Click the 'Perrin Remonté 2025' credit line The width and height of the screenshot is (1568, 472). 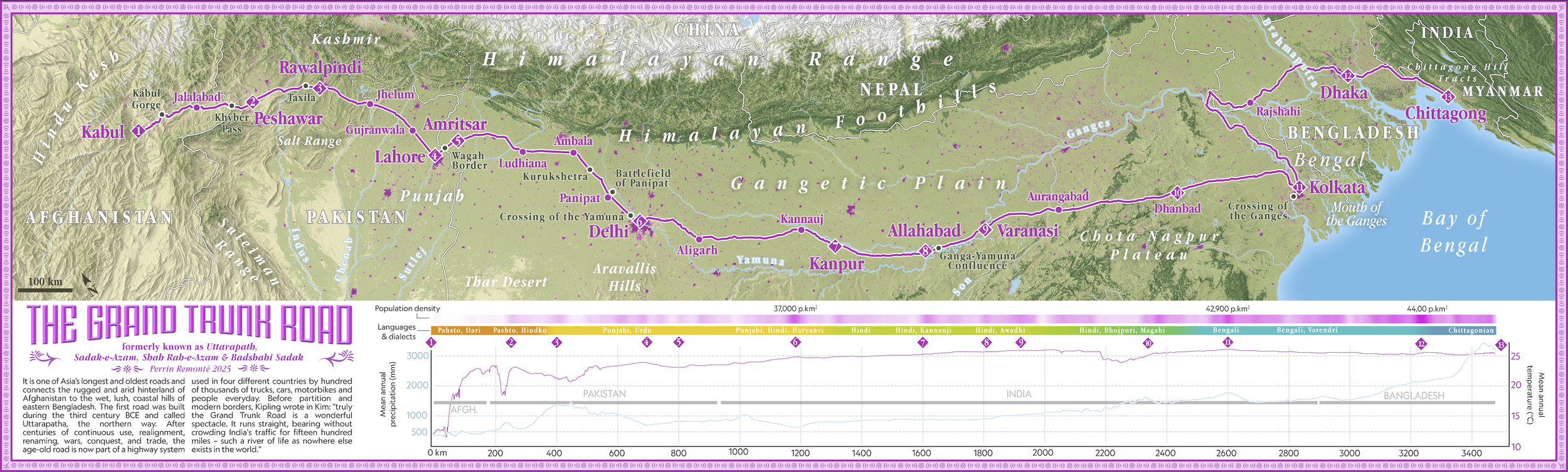[x=190, y=369]
